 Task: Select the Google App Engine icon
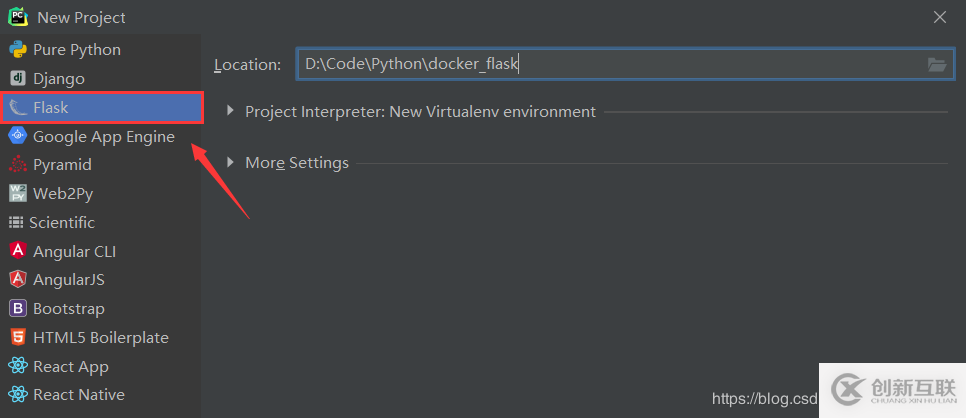(x=17, y=136)
